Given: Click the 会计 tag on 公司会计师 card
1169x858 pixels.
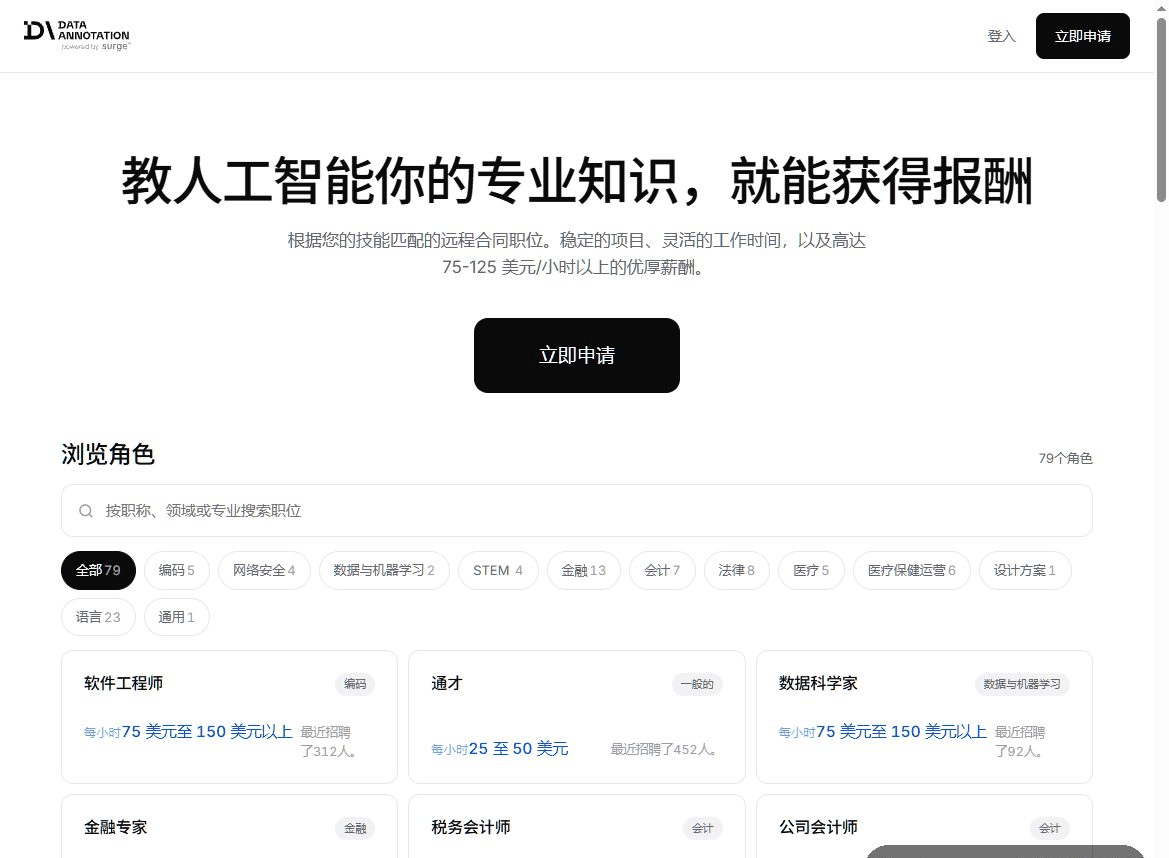Looking at the screenshot, I should (1050, 827).
